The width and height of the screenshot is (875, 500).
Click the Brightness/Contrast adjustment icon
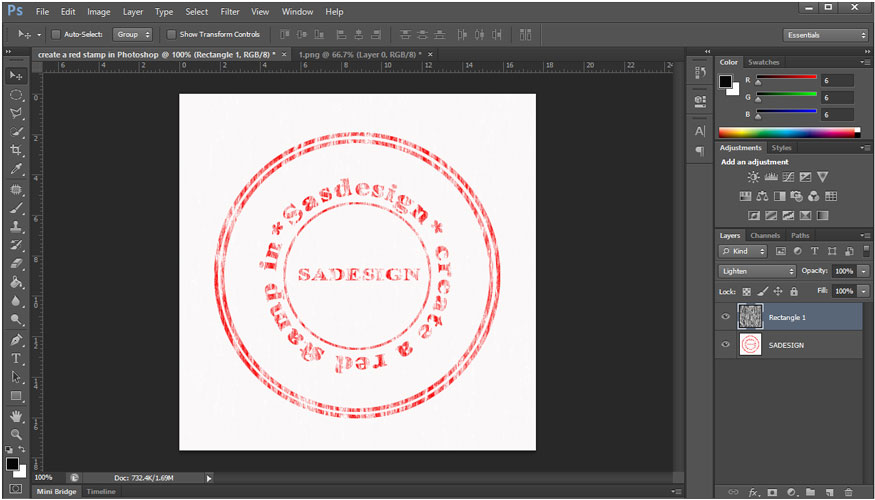[753, 177]
